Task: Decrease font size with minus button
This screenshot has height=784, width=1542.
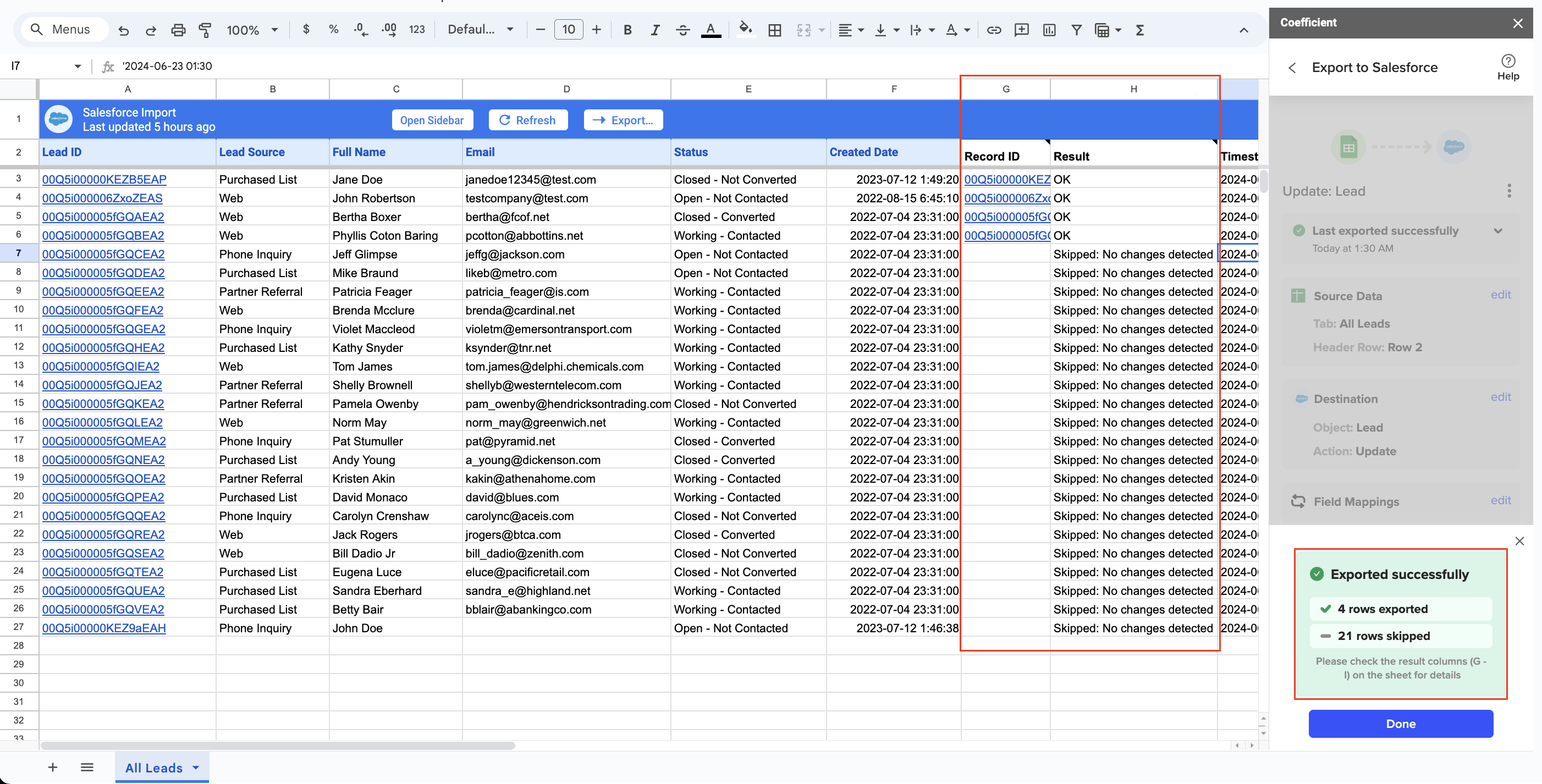Action: (540, 29)
